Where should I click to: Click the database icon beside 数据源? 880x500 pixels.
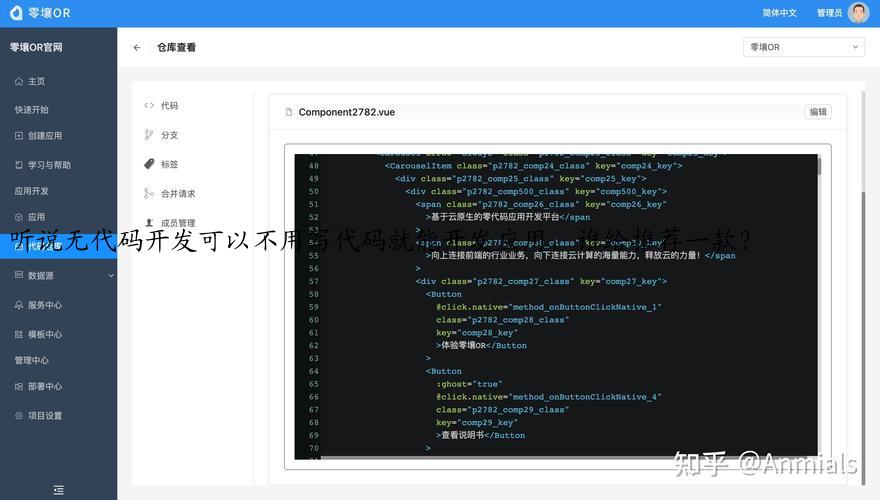coord(19,275)
